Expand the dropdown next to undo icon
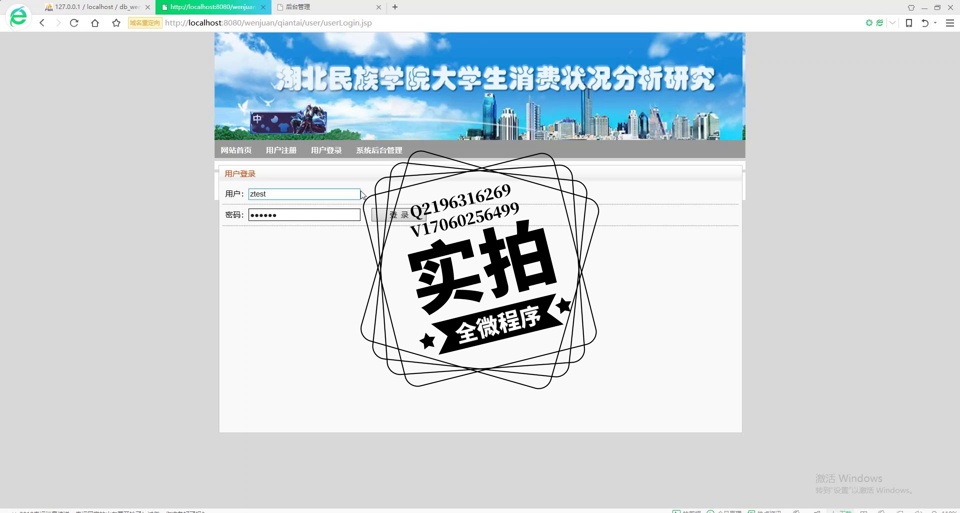 pos(935,23)
